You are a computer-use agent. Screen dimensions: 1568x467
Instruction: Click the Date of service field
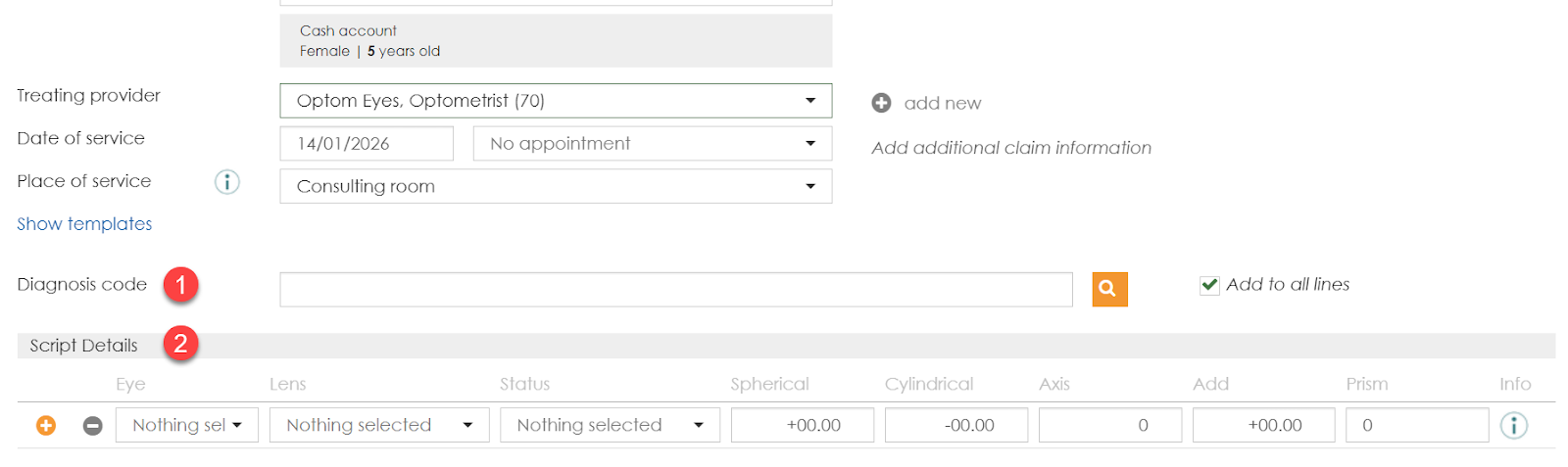coord(366,144)
